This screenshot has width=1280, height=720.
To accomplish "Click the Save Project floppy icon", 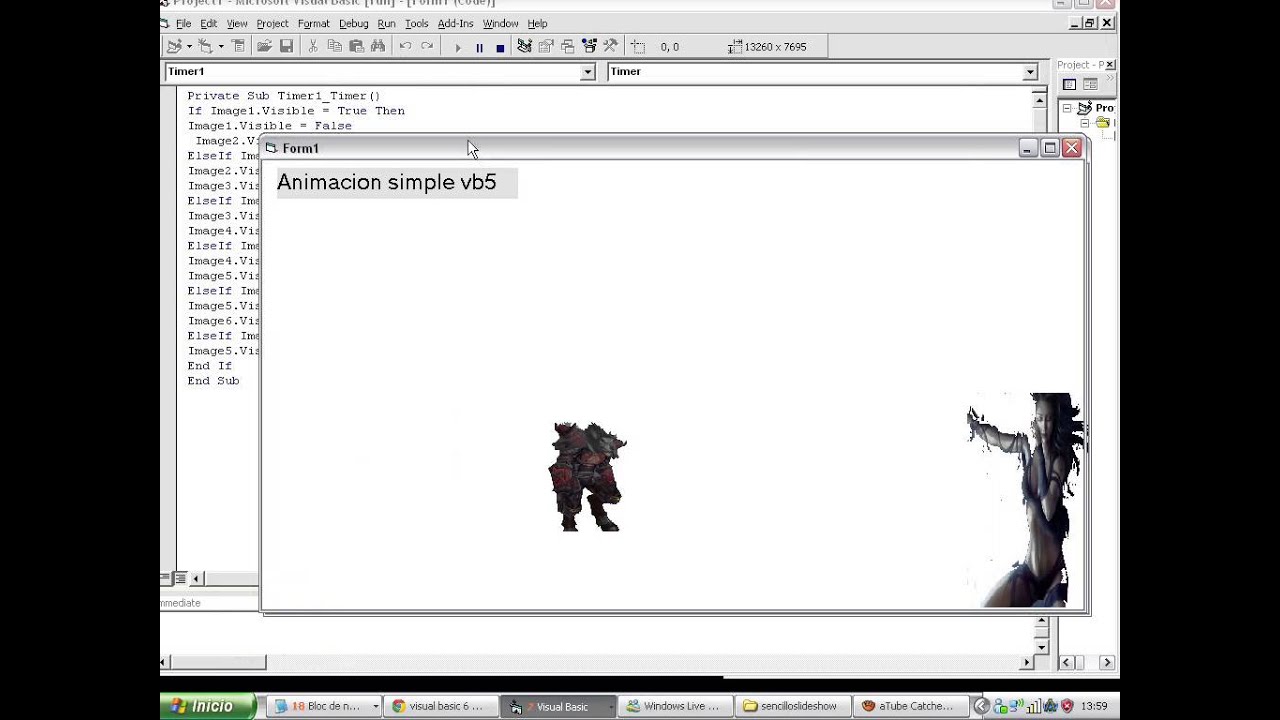I will point(286,46).
